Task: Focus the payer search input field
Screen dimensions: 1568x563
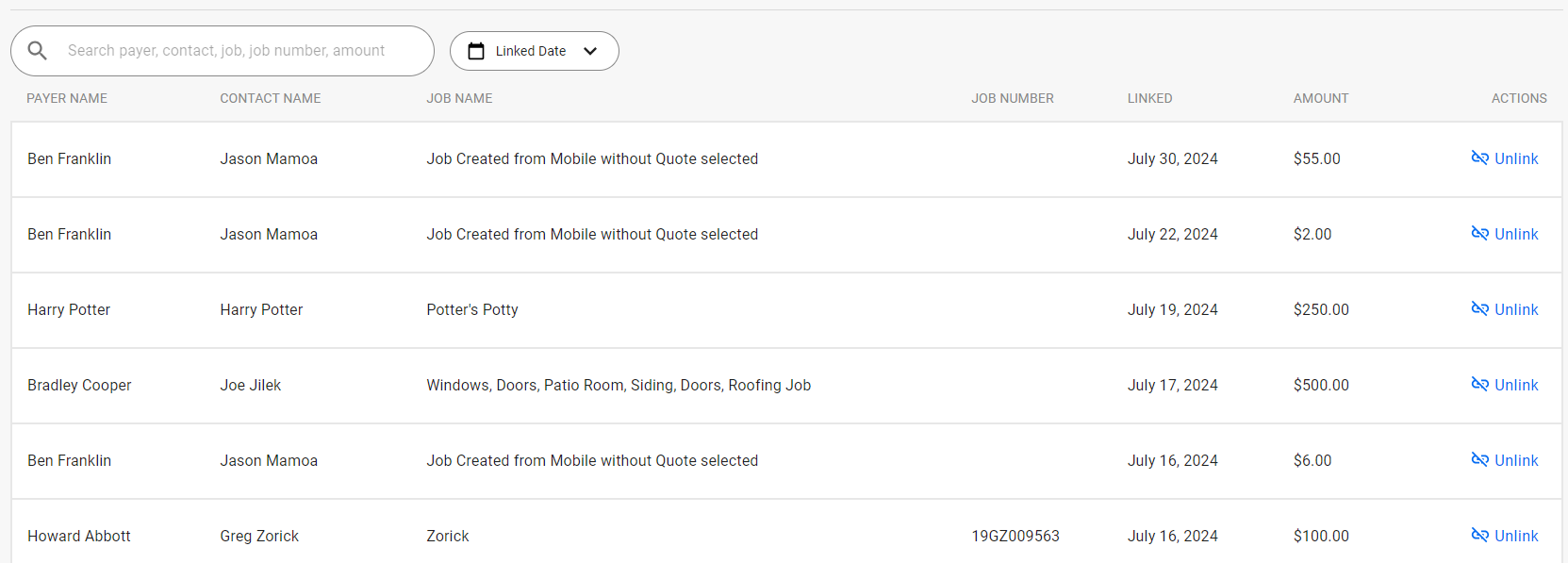Action: [226, 51]
